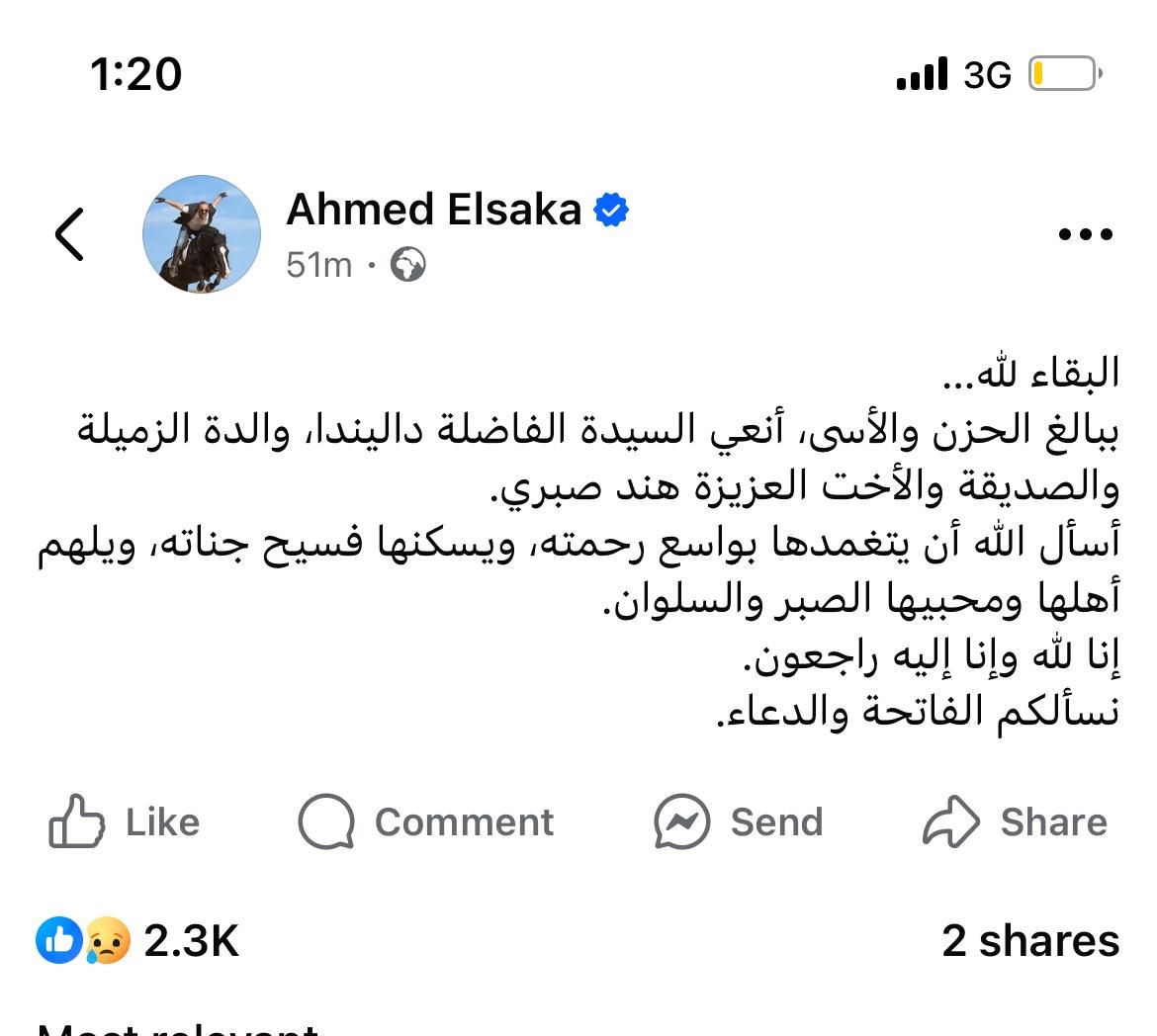The image size is (1157, 1036).
Task: Tap the 1:20 clock in the status bar
Action: [136, 72]
